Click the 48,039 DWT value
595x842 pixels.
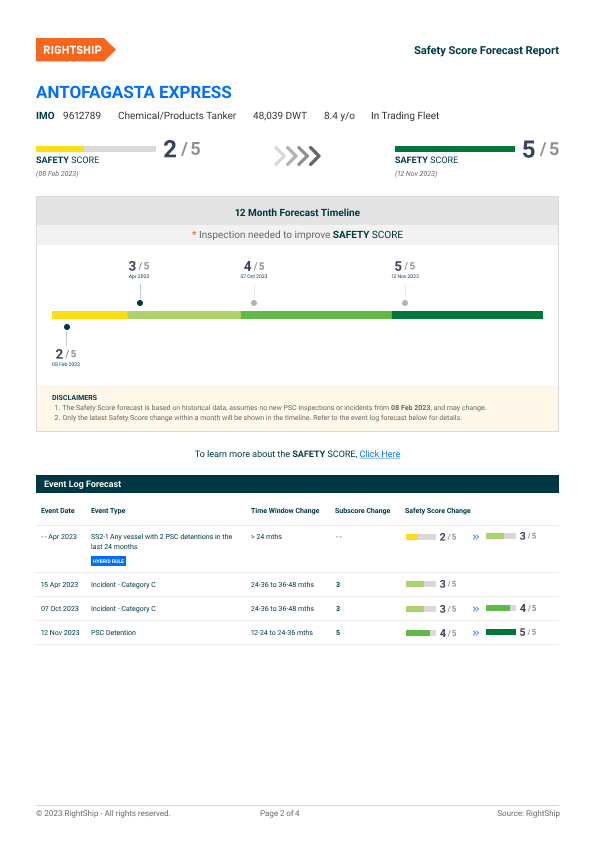click(x=280, y=115)
